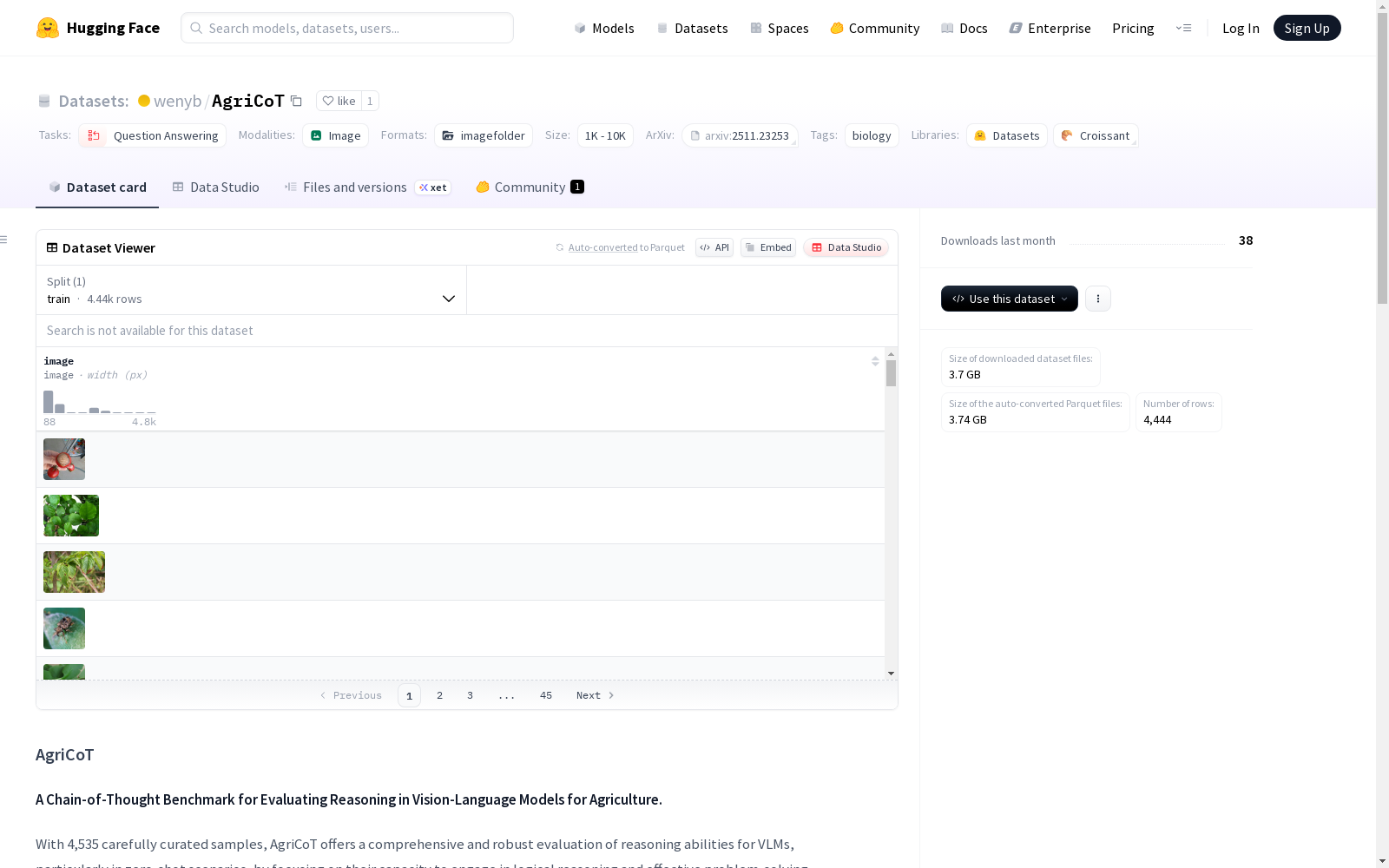
Task: Click the viewer scrollbar down arrow
Action: 891,674
